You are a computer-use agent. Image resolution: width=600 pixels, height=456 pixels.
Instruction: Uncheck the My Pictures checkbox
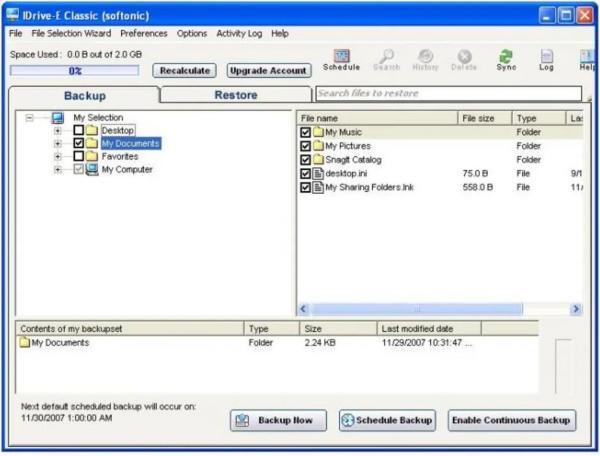point(305,146)
